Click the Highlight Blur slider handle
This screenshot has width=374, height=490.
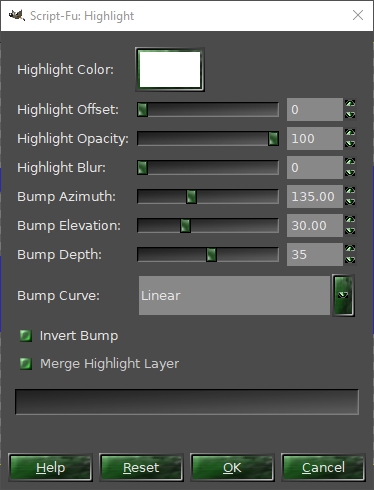(142, 168)
